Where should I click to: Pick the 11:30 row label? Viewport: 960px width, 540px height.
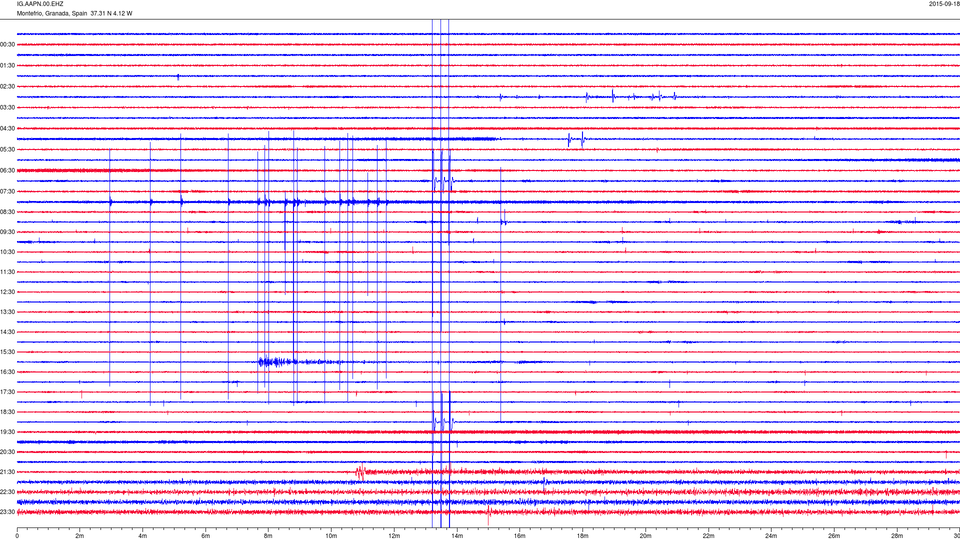coord(7,272)
